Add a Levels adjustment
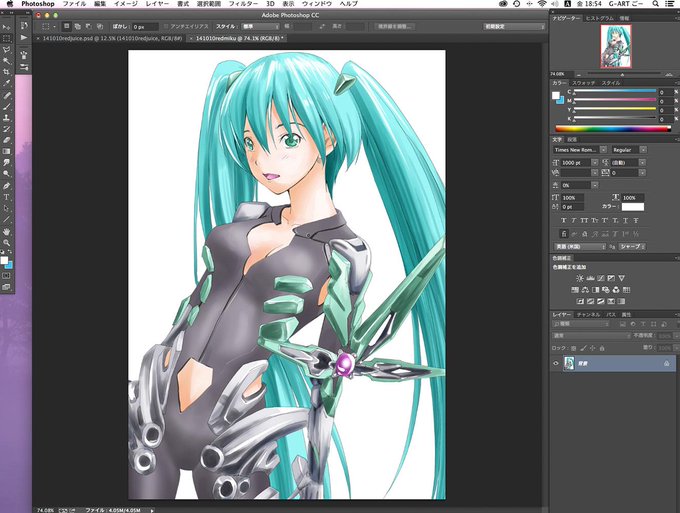680x513 pixels. [x=590, y=278]
